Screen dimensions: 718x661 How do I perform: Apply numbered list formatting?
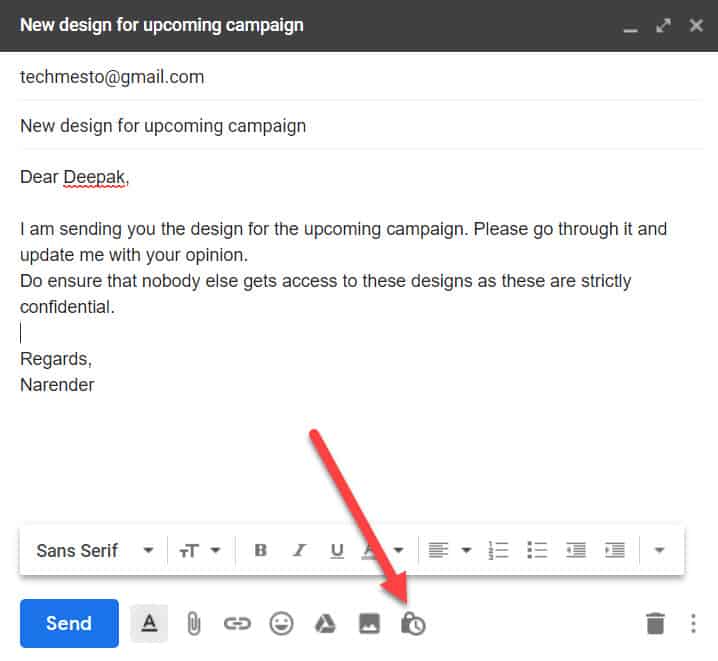(x=498, y=550)
